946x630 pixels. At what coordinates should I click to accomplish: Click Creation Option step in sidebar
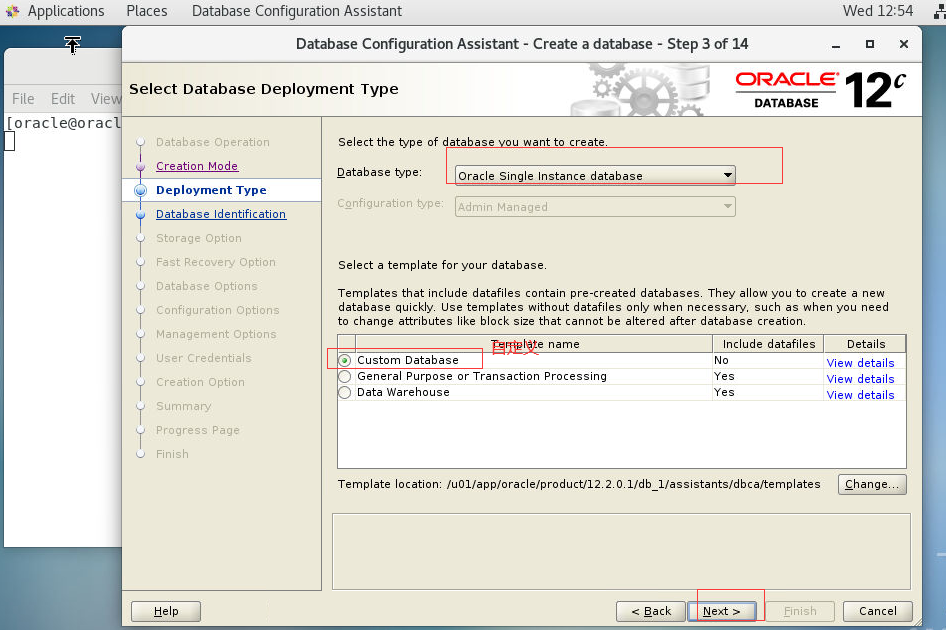[200, 382]
